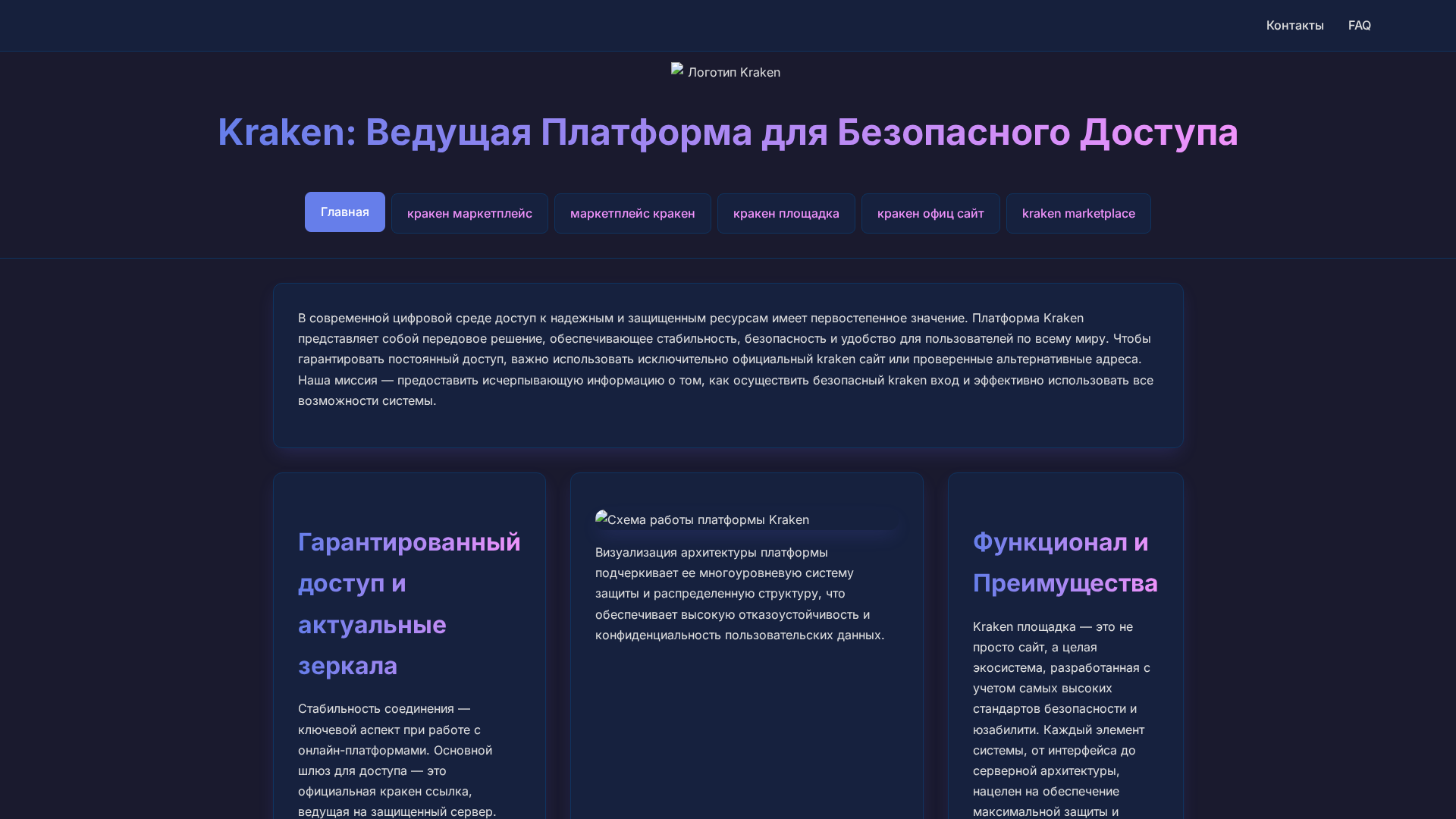Select the Главная tab

click(345, 212)
